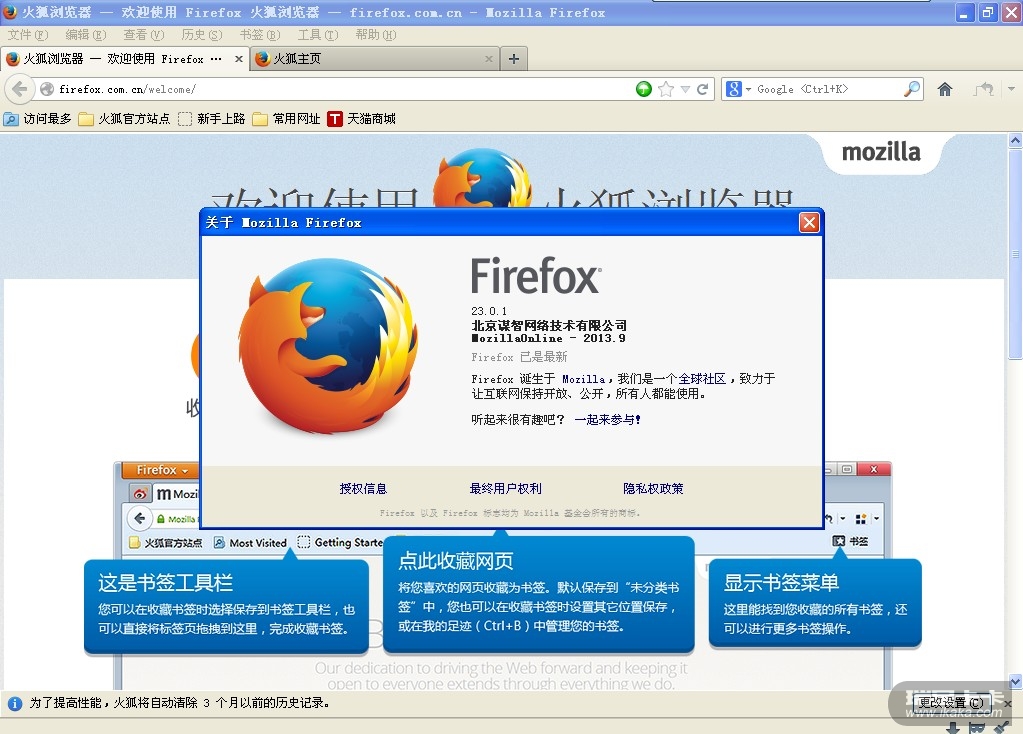Viewport: 1023px width, 734px height.
Task: Click 显示书签菜单 tooltip heading
Action: coord(781,583)
